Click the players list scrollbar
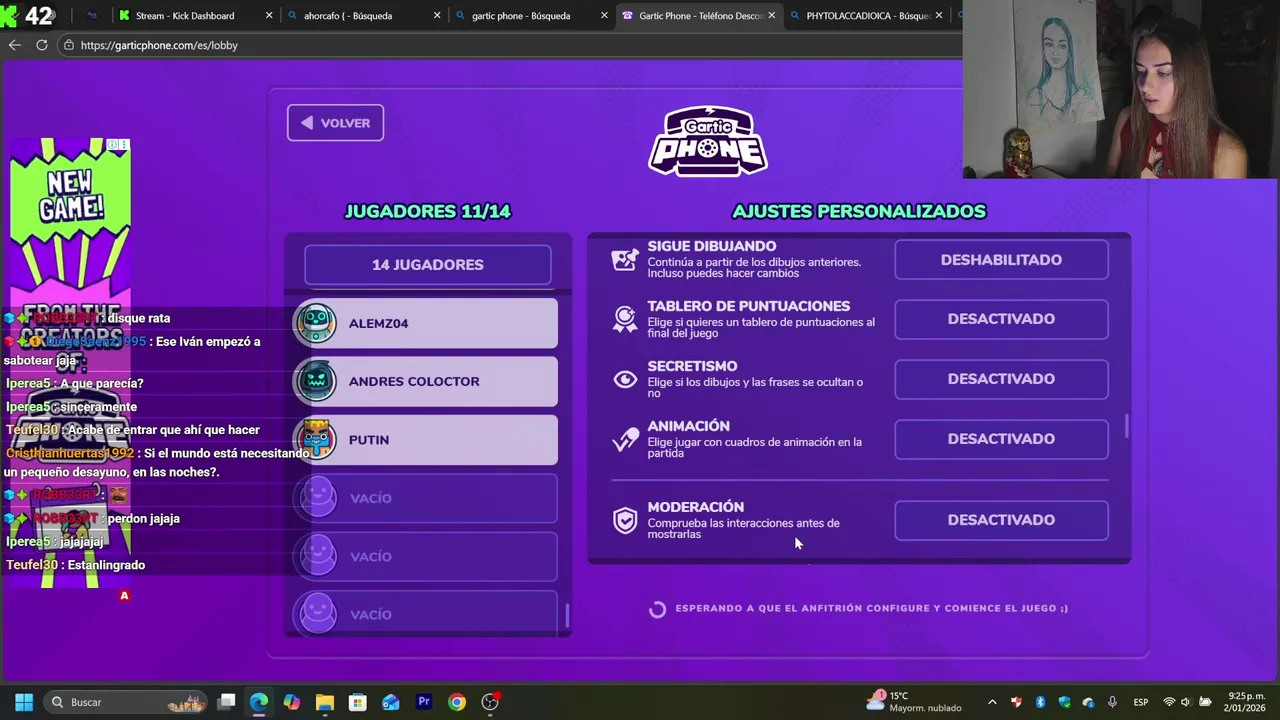This screenshot has width=1280, height=720. 567,617
